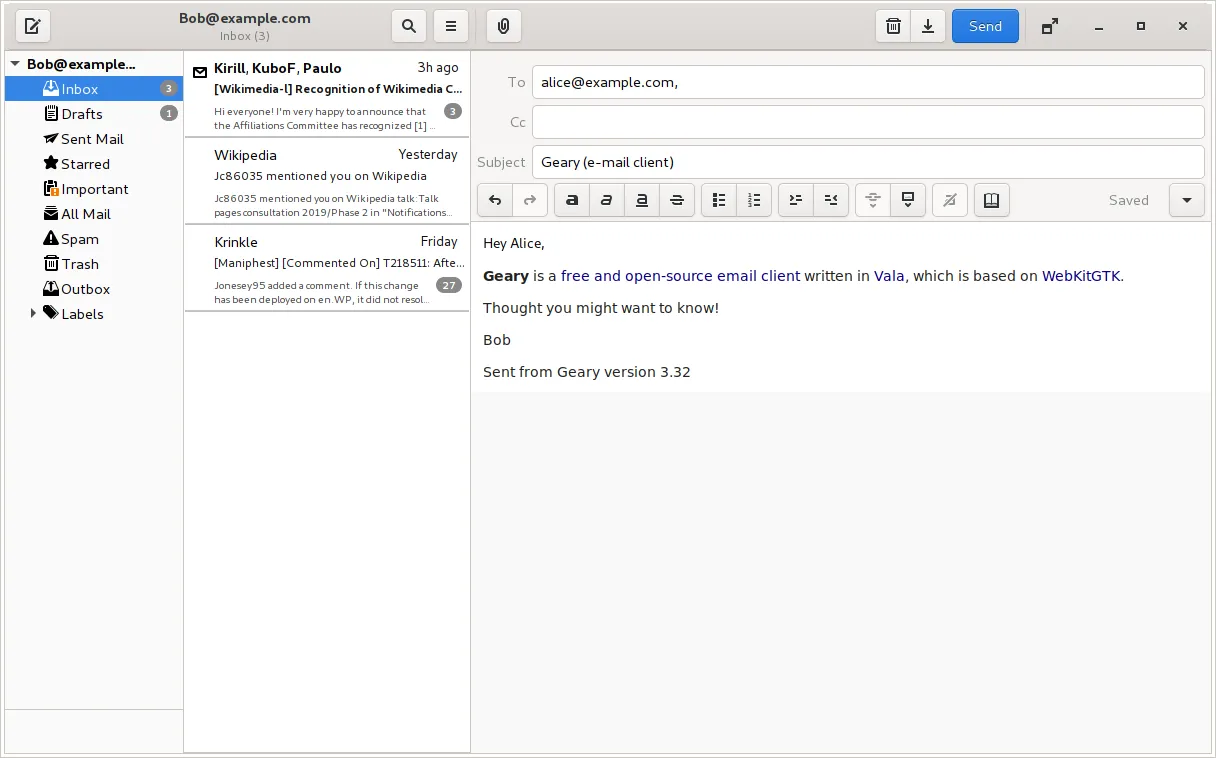Toggle italic text formatting

coord(607,200)
